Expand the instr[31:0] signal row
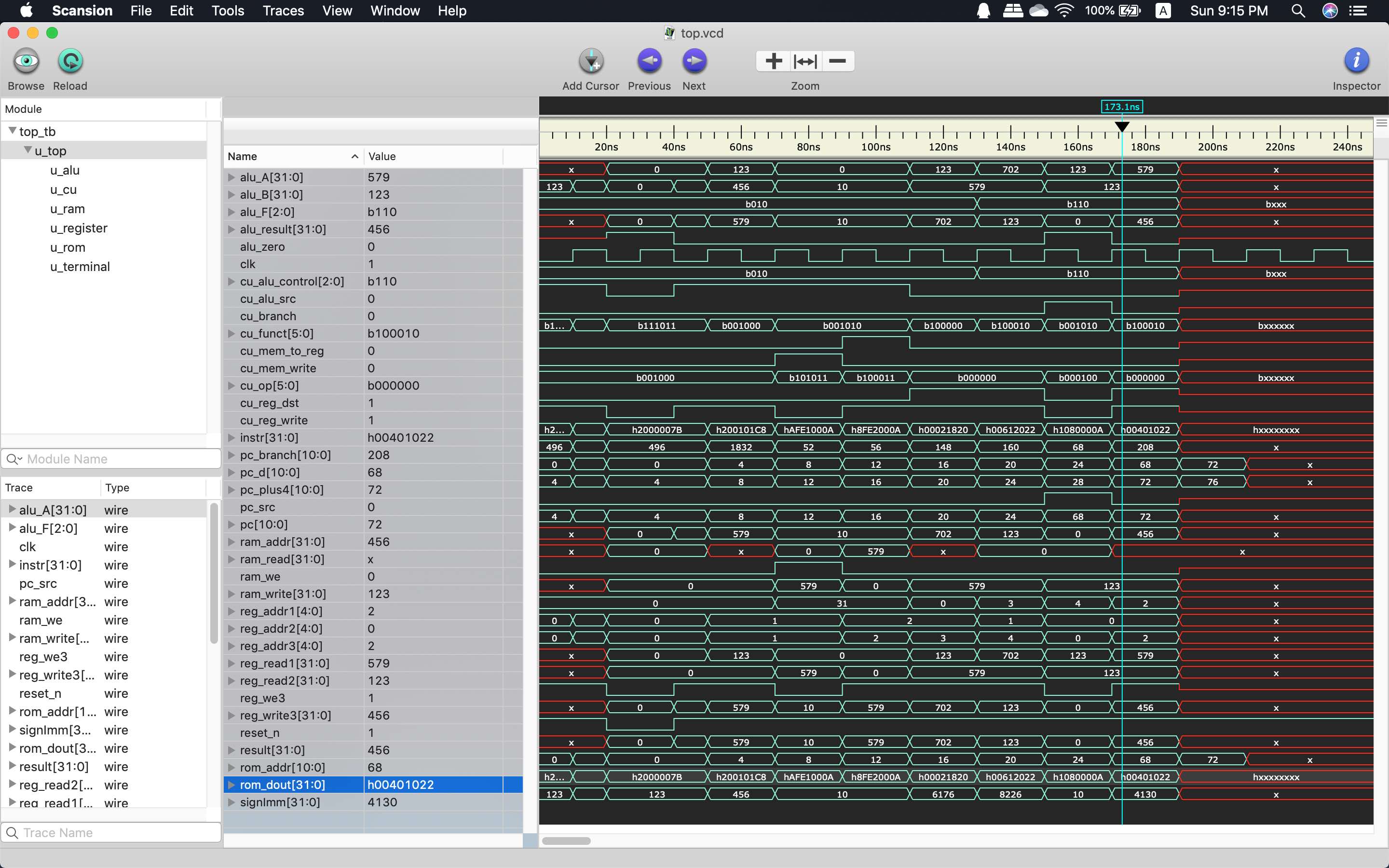 [x=231, y=438]
